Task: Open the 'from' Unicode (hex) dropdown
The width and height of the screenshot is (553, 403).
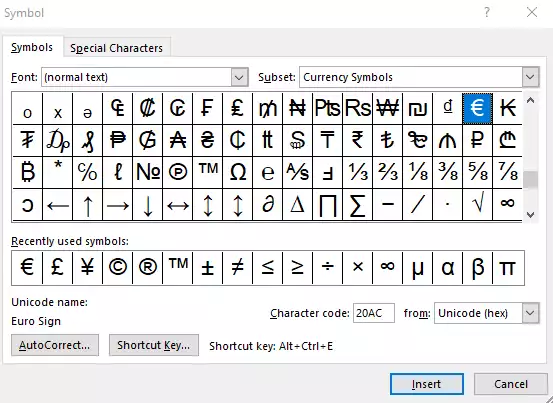Action: [x=530, y=313]
